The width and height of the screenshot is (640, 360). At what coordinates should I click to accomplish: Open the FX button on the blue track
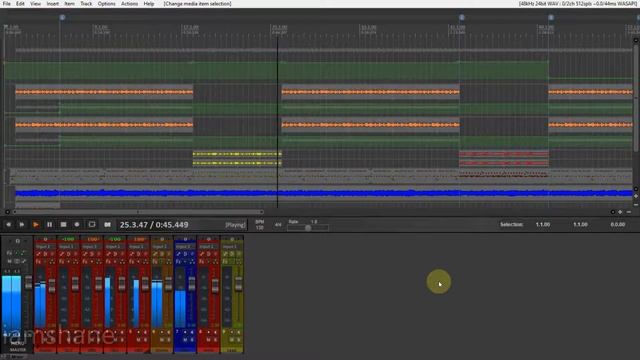(178, 261)
